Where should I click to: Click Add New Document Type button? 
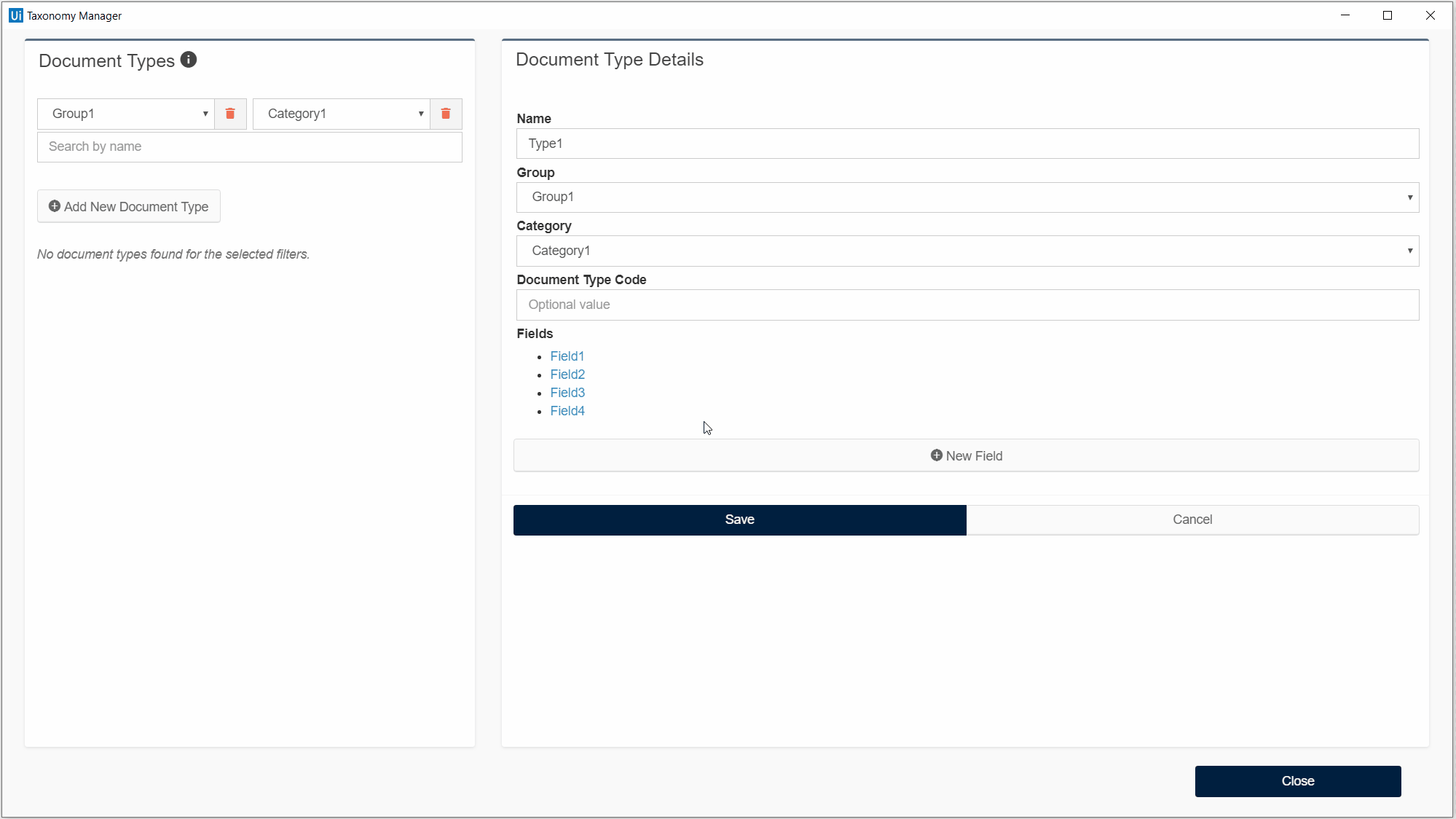(x=129, y=207)
